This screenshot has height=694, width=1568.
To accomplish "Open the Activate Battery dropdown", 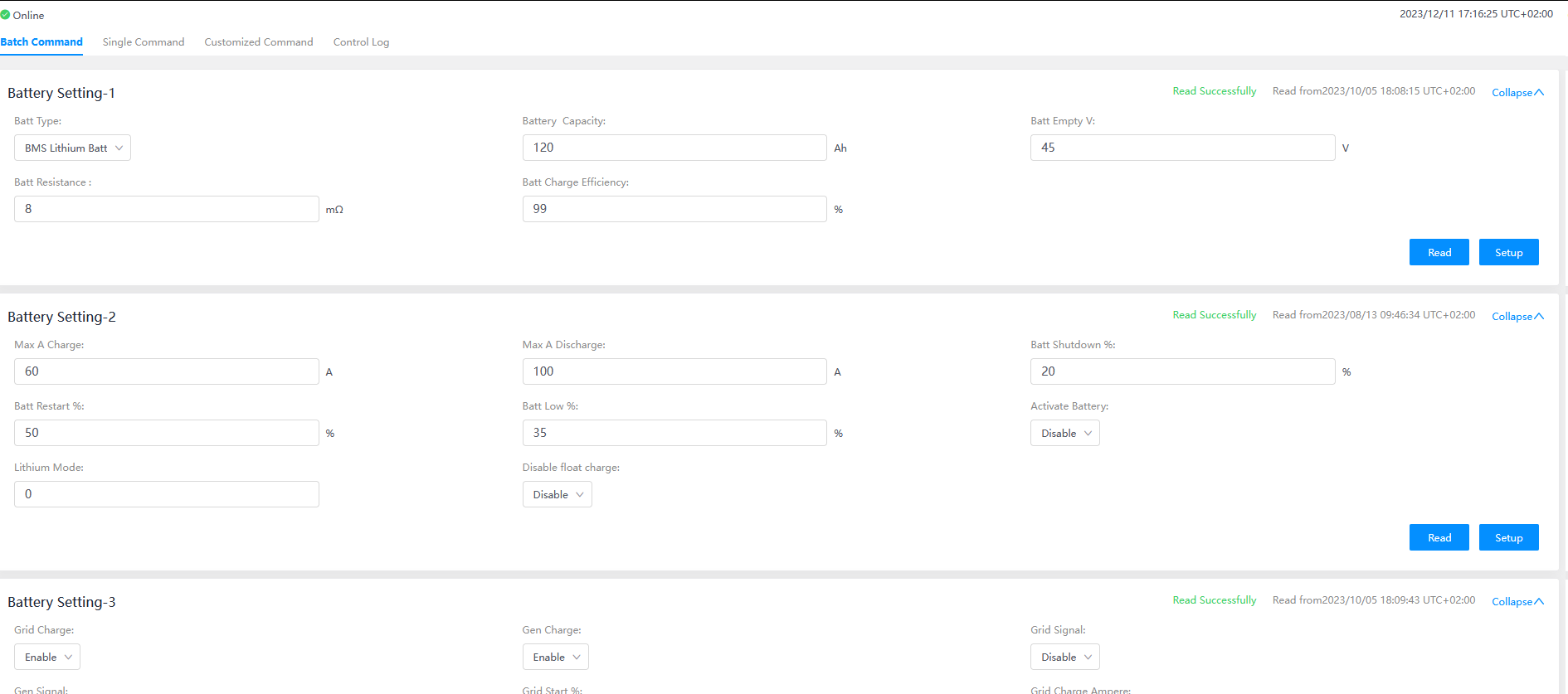I will (x=1065, y=433).
